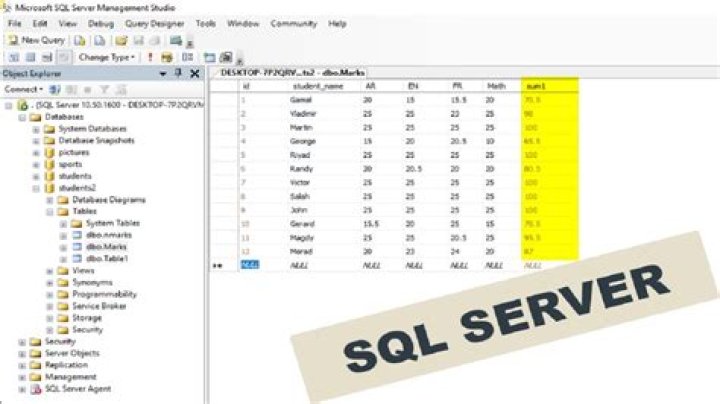Expand the System Databases node
Screen dimensions: 720x404
pos(36,129)
